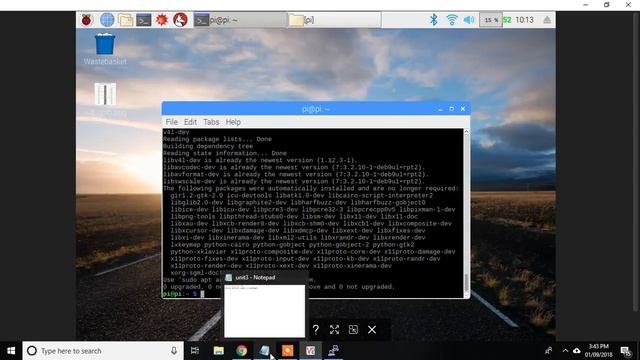Open the cloud icon in system tray
640x360 pixels.
[576, 351]
